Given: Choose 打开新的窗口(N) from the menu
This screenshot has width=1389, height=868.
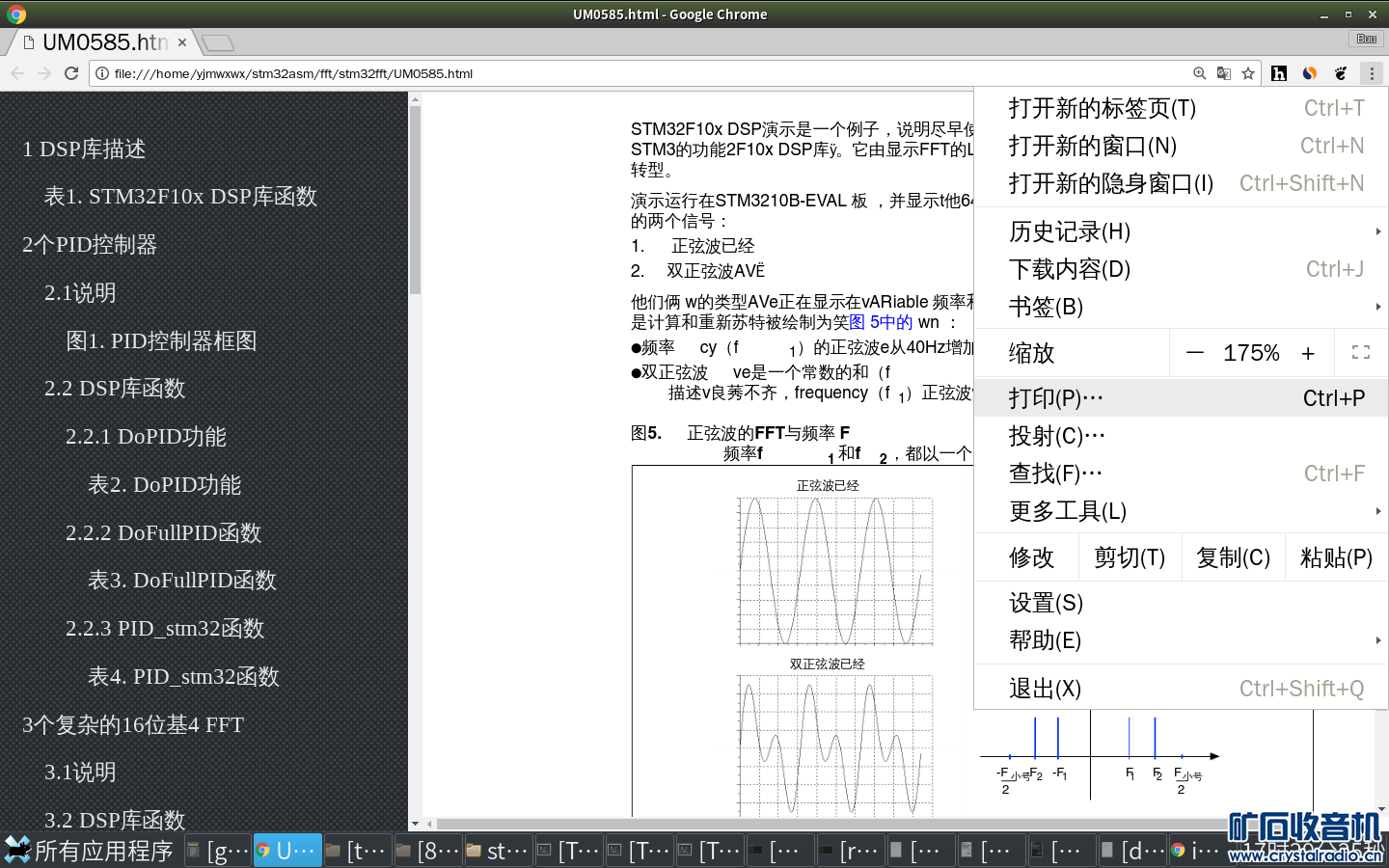Looking at the screenshot, I should [x=1181, y=146].
